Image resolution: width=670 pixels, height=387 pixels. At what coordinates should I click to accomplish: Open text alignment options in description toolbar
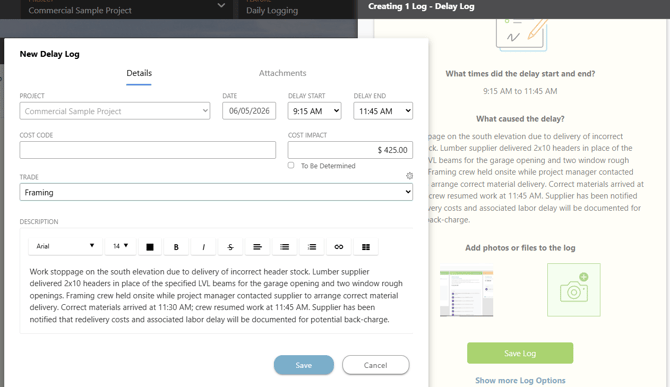[257, 247]
